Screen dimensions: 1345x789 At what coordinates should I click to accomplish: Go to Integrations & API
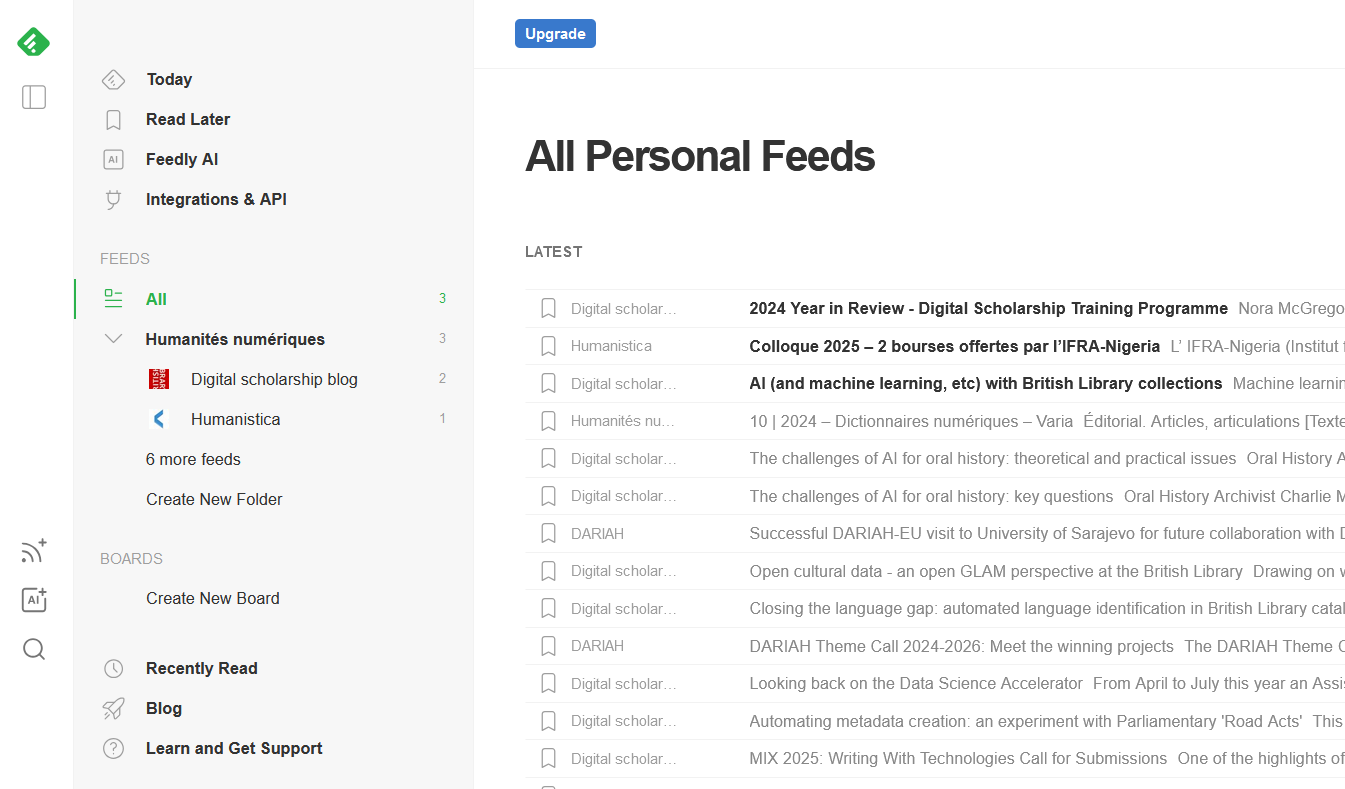click(x=216, y=199)
